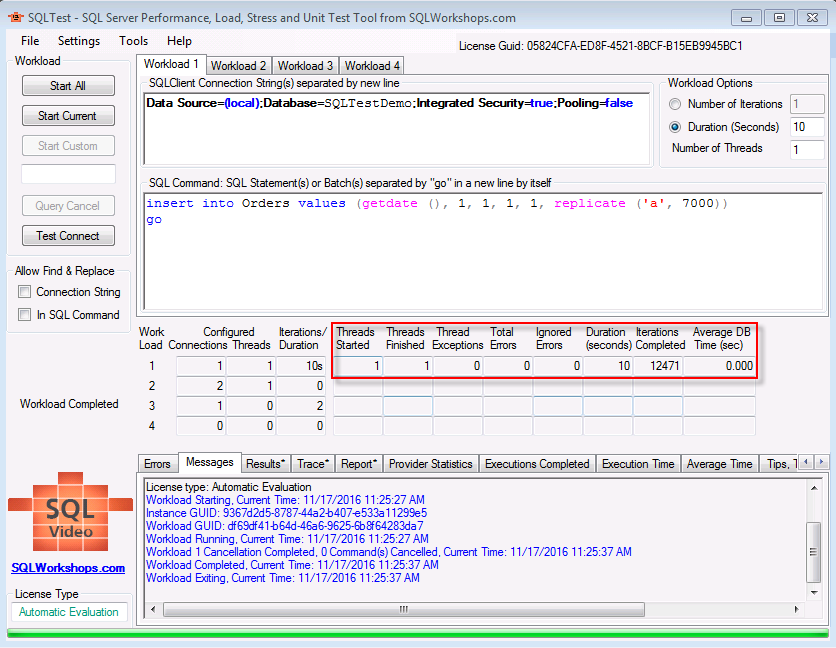Screen dimensions: 836x648
Task: Open the Errors tab
Action: coord(157,464)
